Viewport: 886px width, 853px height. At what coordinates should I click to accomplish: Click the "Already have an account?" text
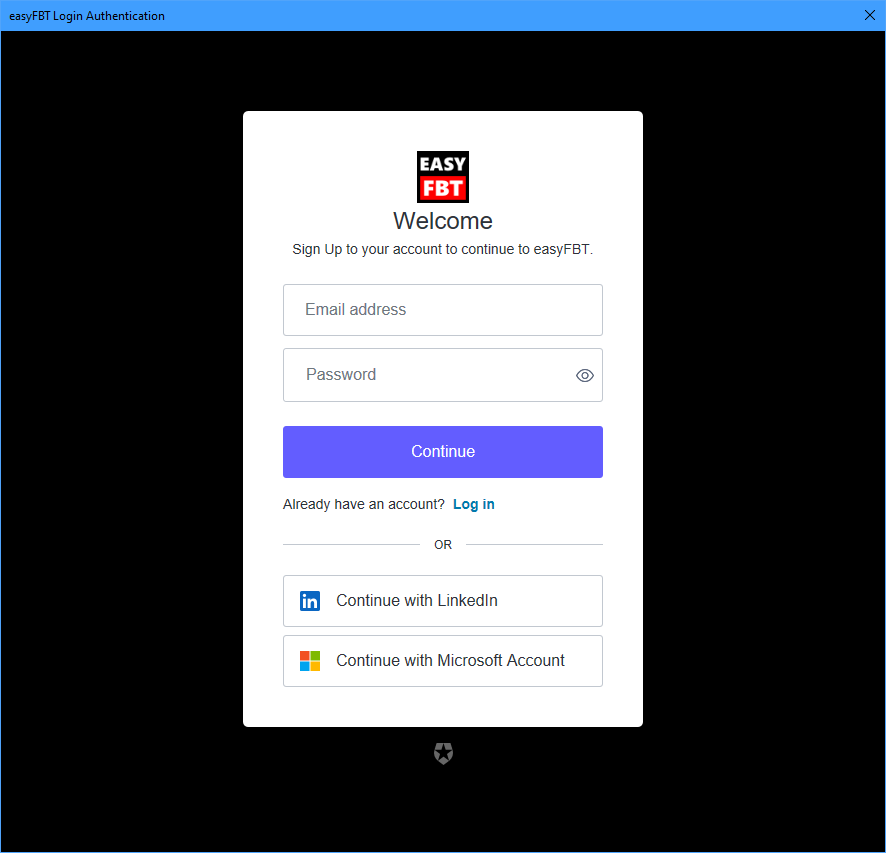pos(363,504)
